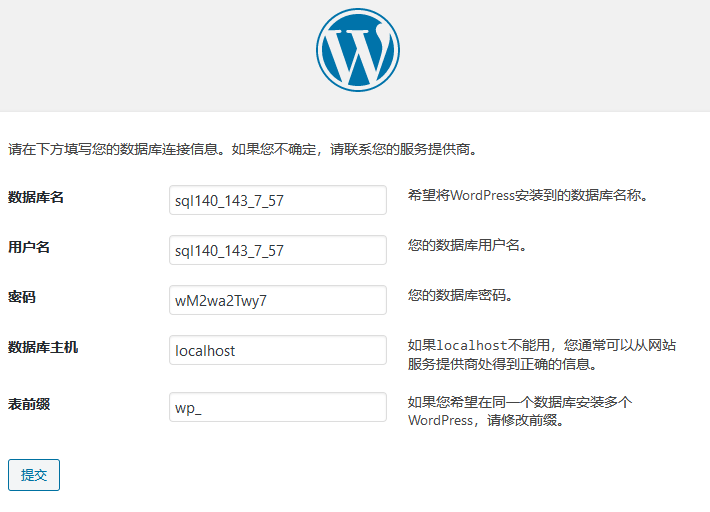The width and height of the screenshot is (710, 512).
Task: Click the 用户名 label
Action: pos(29,247)
